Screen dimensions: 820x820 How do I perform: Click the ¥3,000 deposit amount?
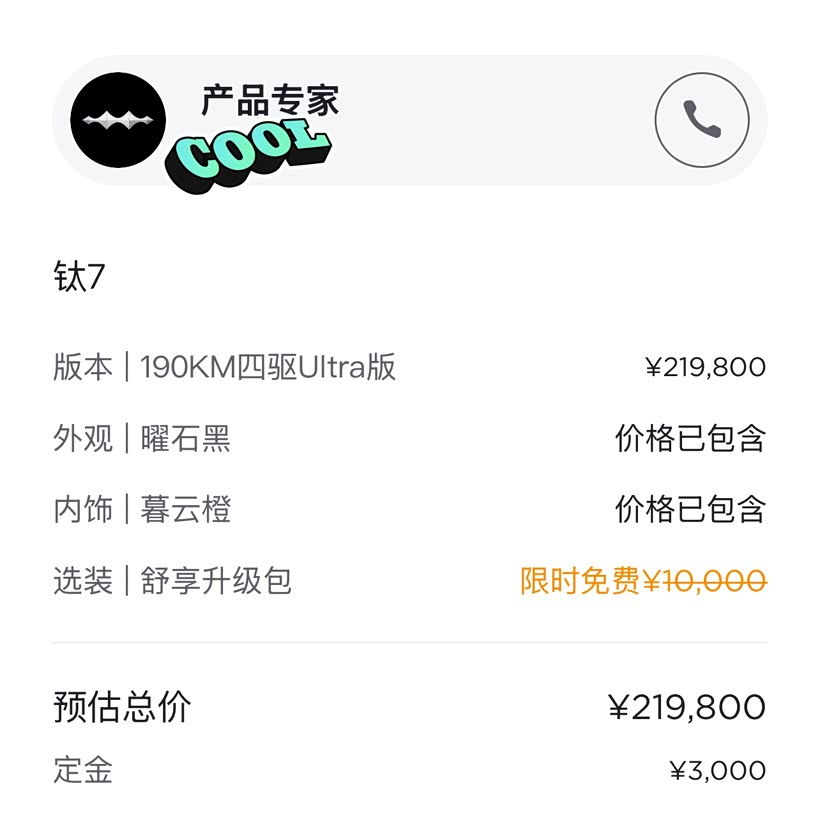(x=717, y=770)
